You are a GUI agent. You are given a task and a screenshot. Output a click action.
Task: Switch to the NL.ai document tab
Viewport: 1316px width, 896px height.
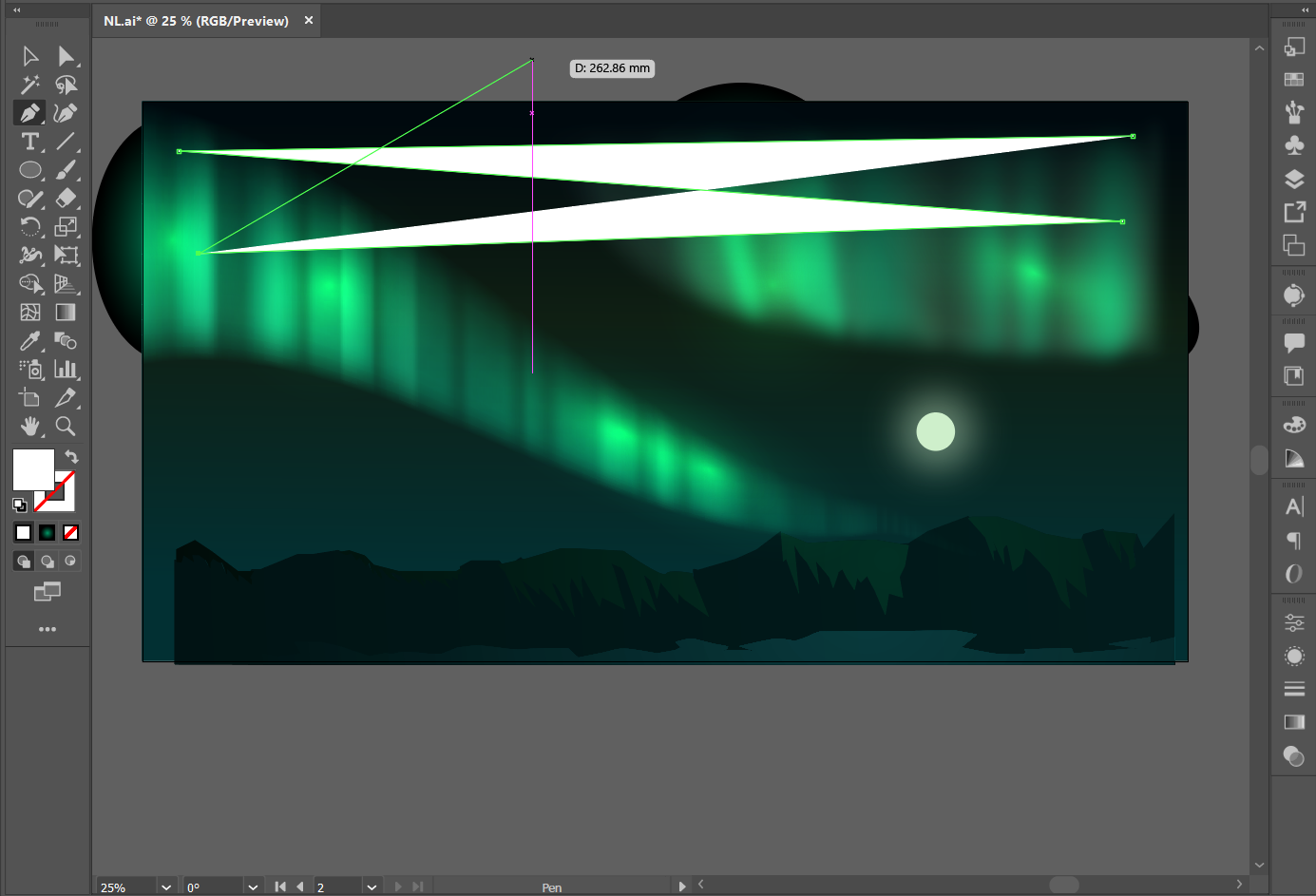click(x=196, y=21)
